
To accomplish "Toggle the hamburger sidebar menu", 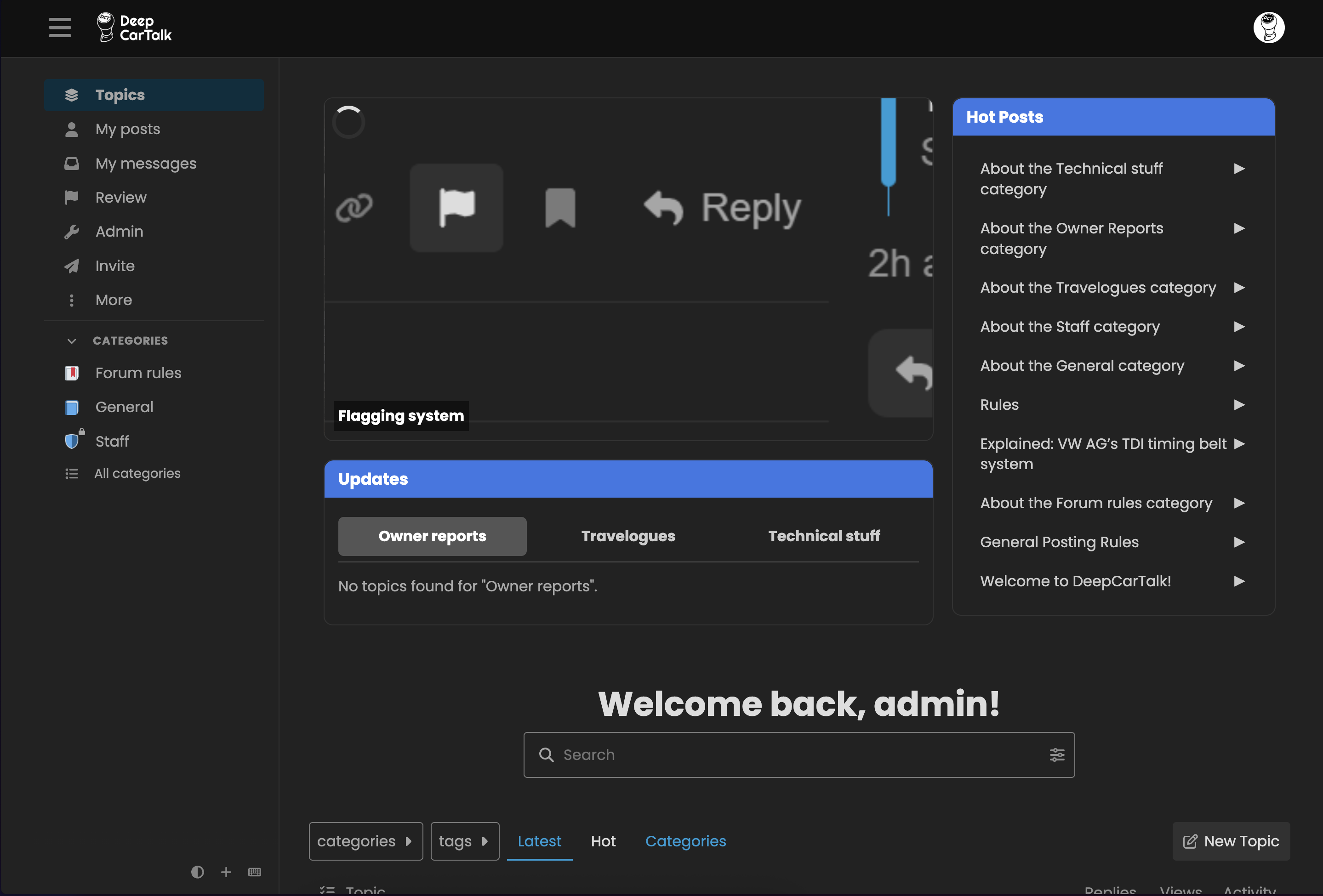I will 60,27.
